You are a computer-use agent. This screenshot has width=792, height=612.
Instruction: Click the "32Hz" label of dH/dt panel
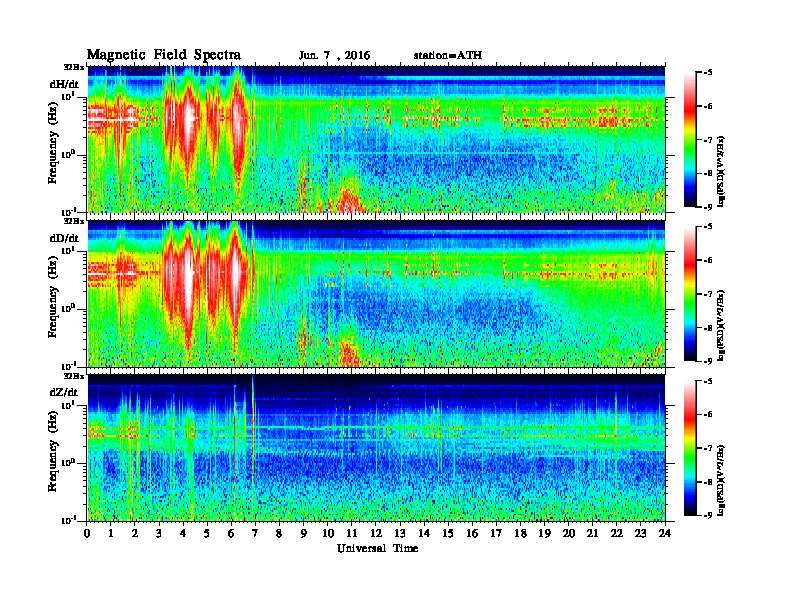pos(74,67)
